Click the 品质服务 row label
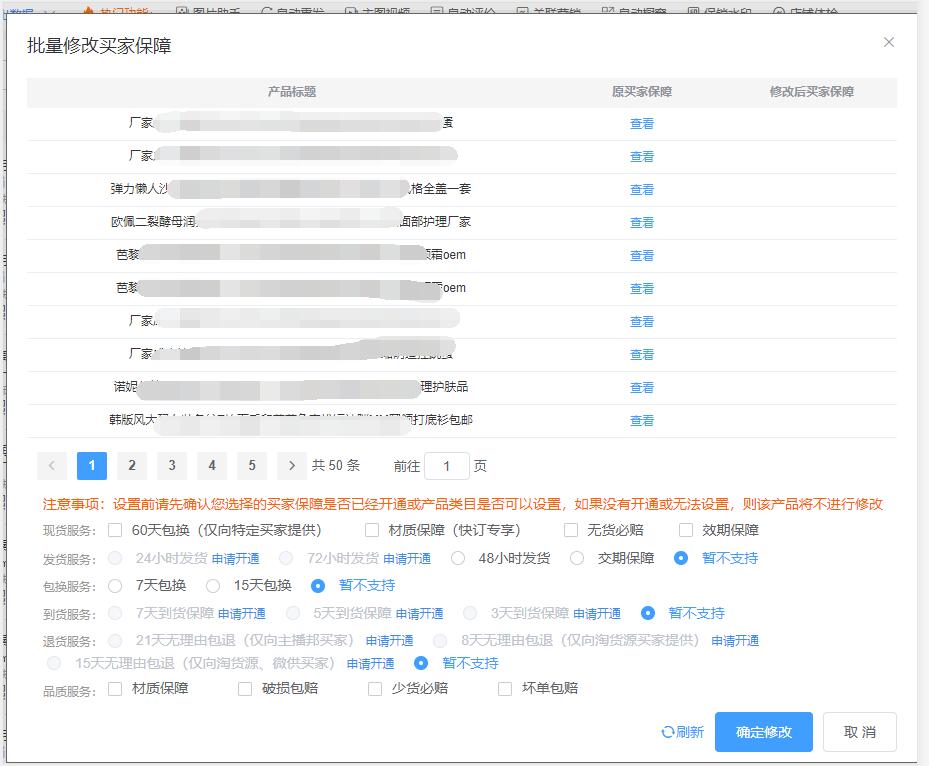 (x=69, y=691)
